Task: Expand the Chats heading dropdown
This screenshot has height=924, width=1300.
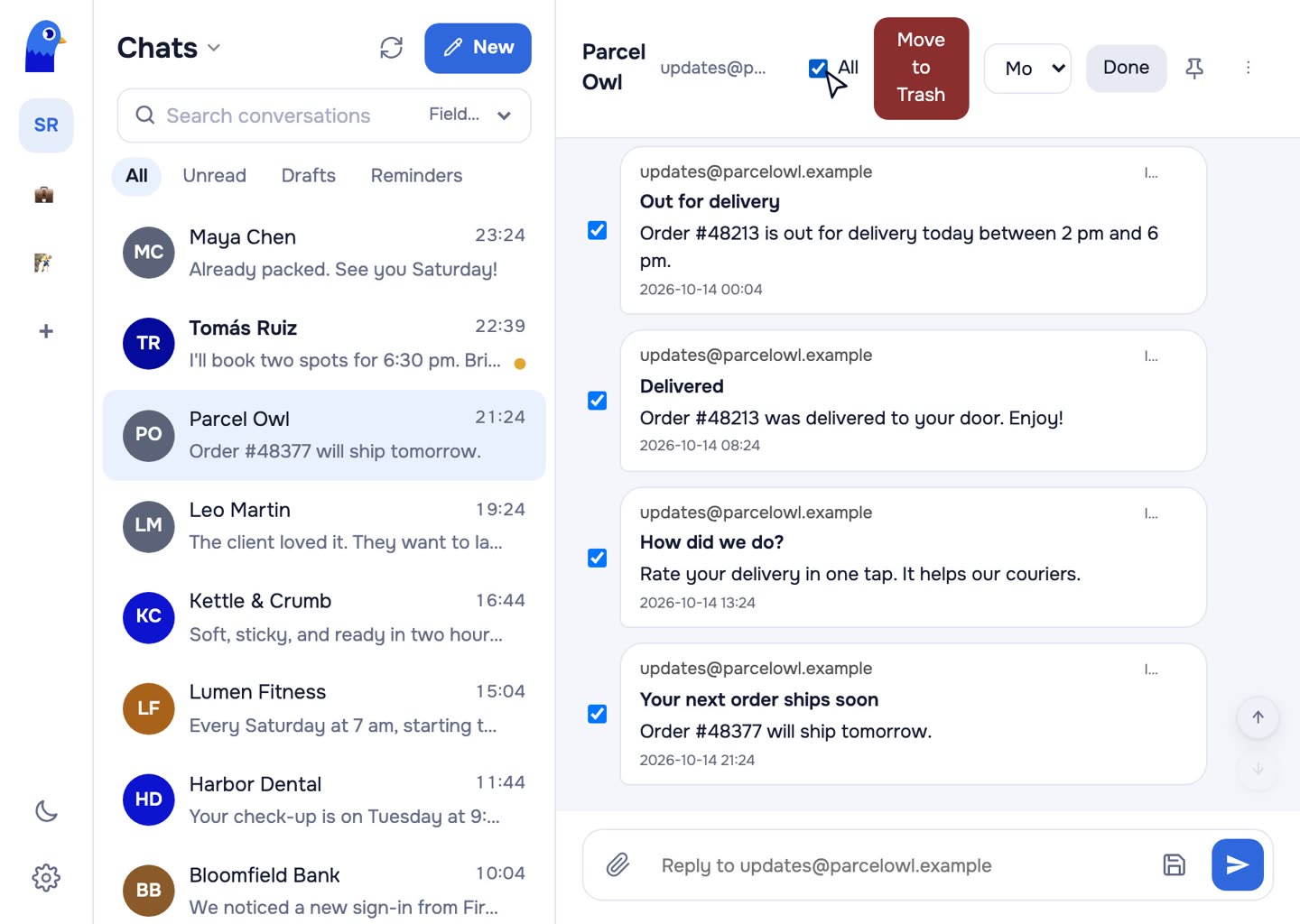Action: [x=214, y=48]
